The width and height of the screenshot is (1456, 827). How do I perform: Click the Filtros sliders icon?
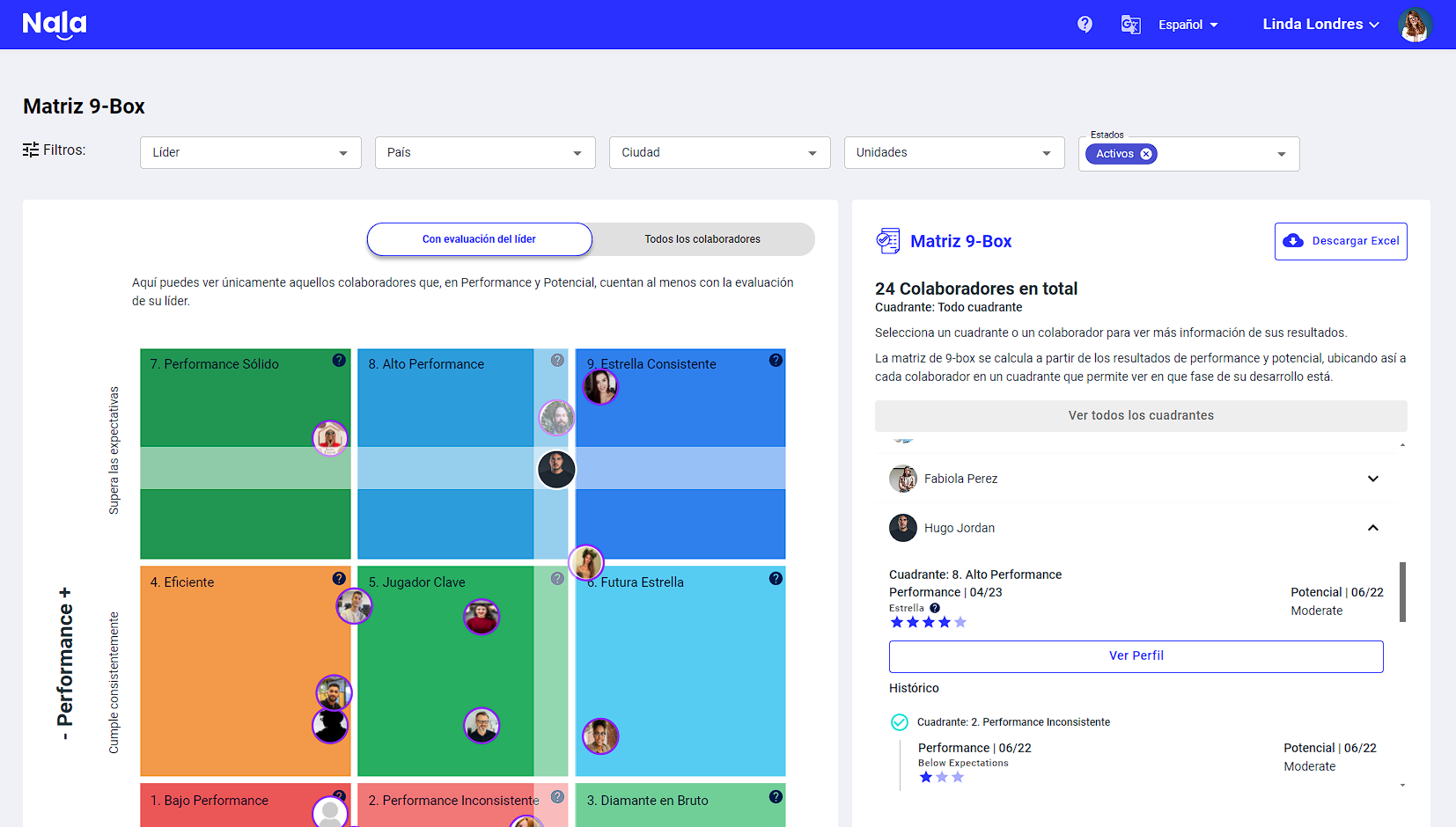[31, 150]
